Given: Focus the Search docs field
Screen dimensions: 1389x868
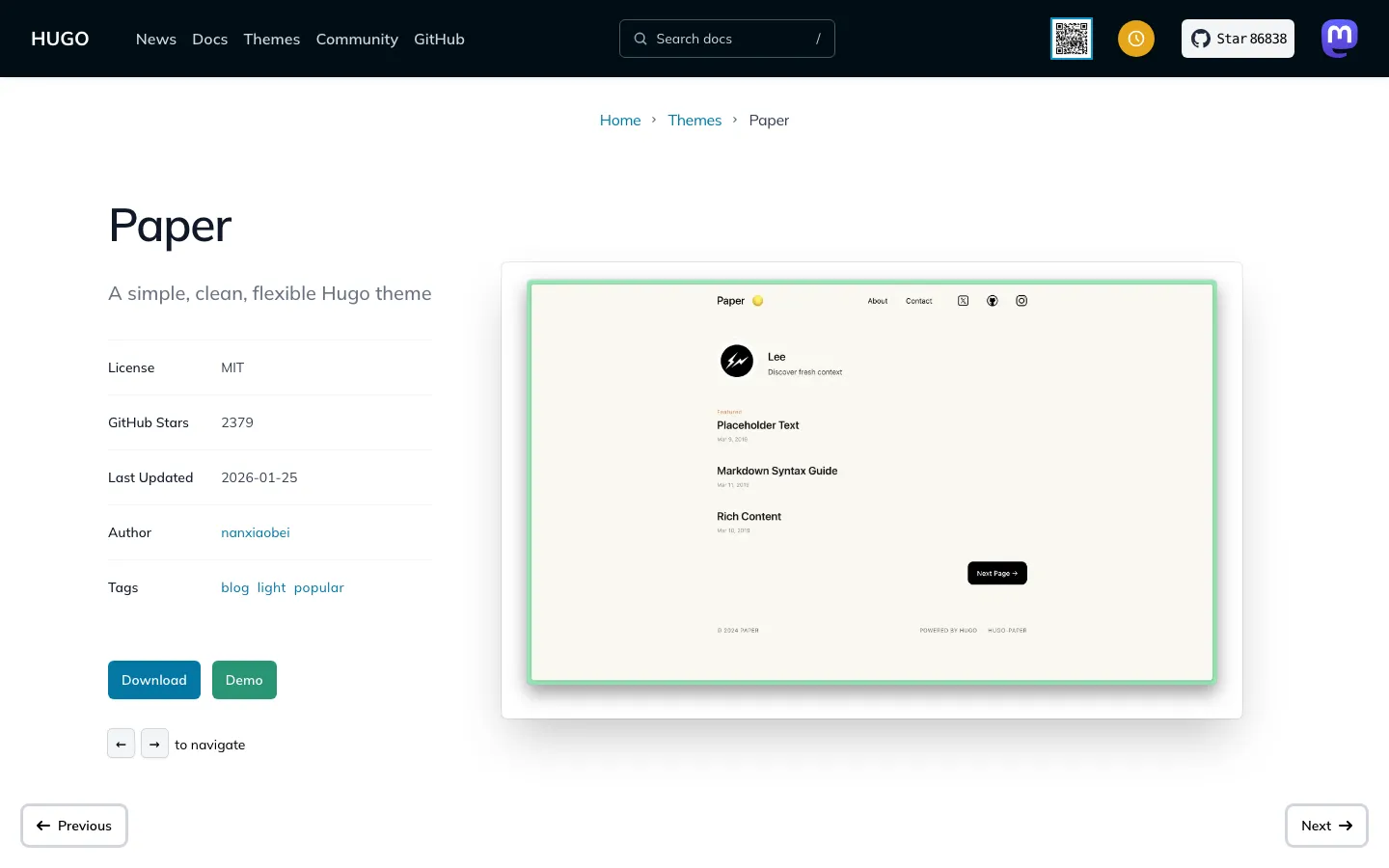Looking at the screenshot, I should pyautogui.click(x=727, y=39).
